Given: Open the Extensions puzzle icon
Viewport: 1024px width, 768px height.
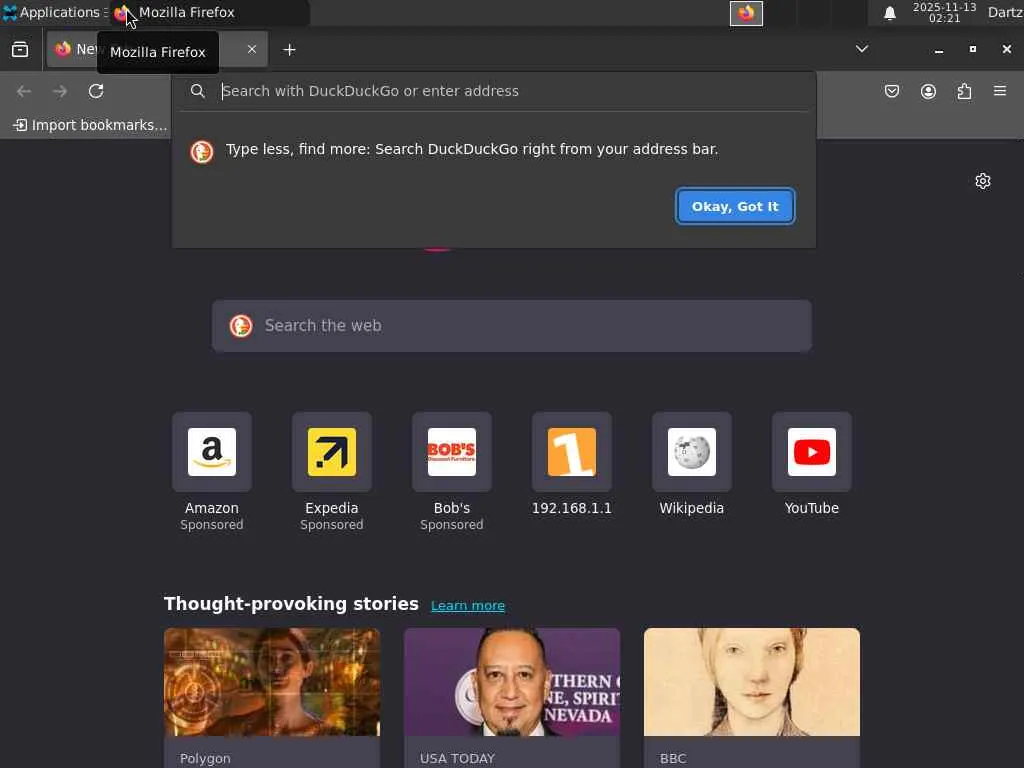Looking at the screenshot, I should point(965,91).
